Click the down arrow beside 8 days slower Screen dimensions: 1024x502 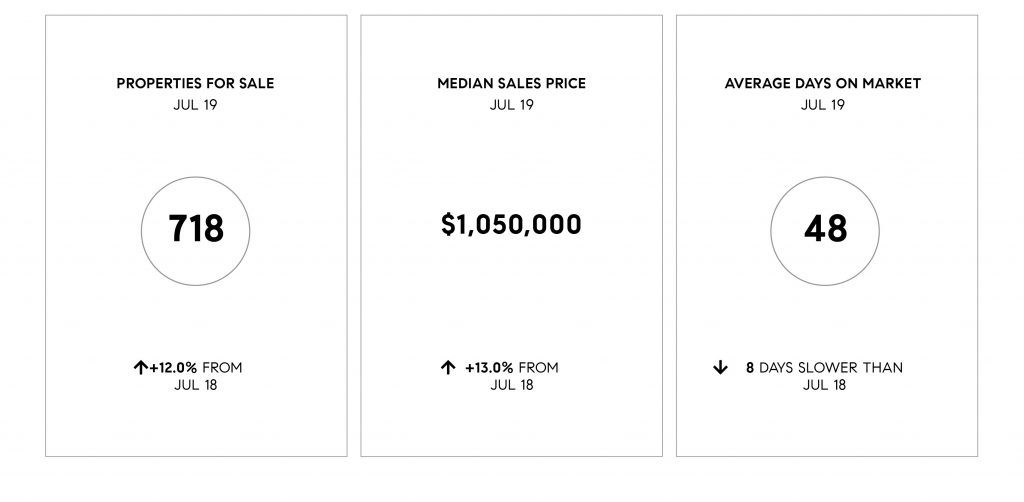point(720,368)
